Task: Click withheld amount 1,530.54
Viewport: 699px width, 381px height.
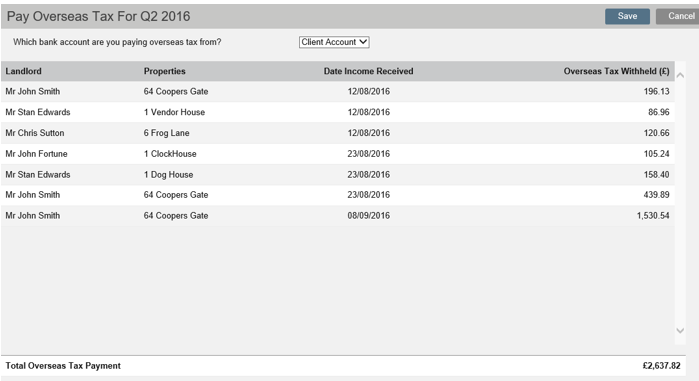Action: coord(653,216)
